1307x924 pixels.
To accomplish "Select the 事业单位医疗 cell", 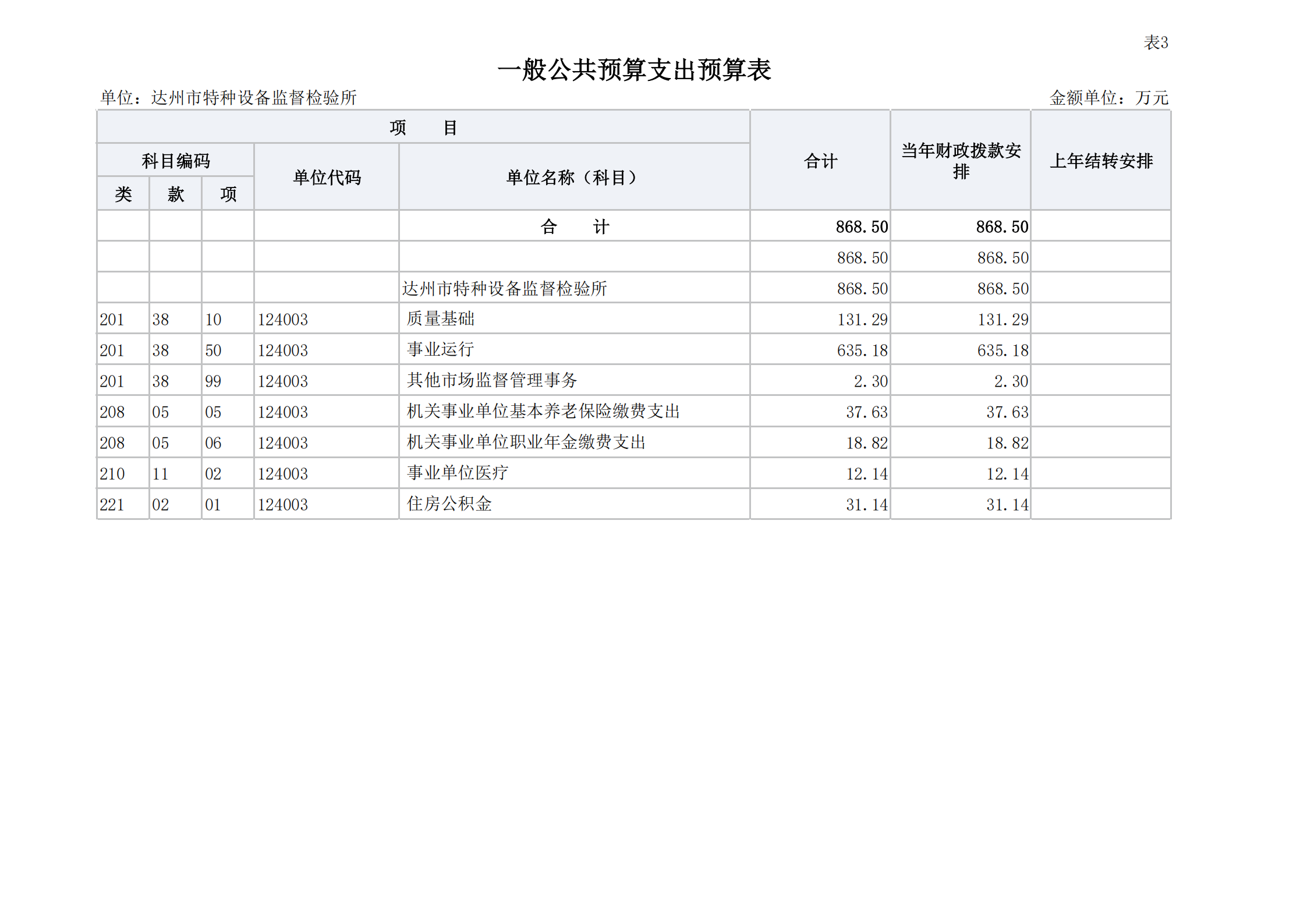I will coord(458,473).
